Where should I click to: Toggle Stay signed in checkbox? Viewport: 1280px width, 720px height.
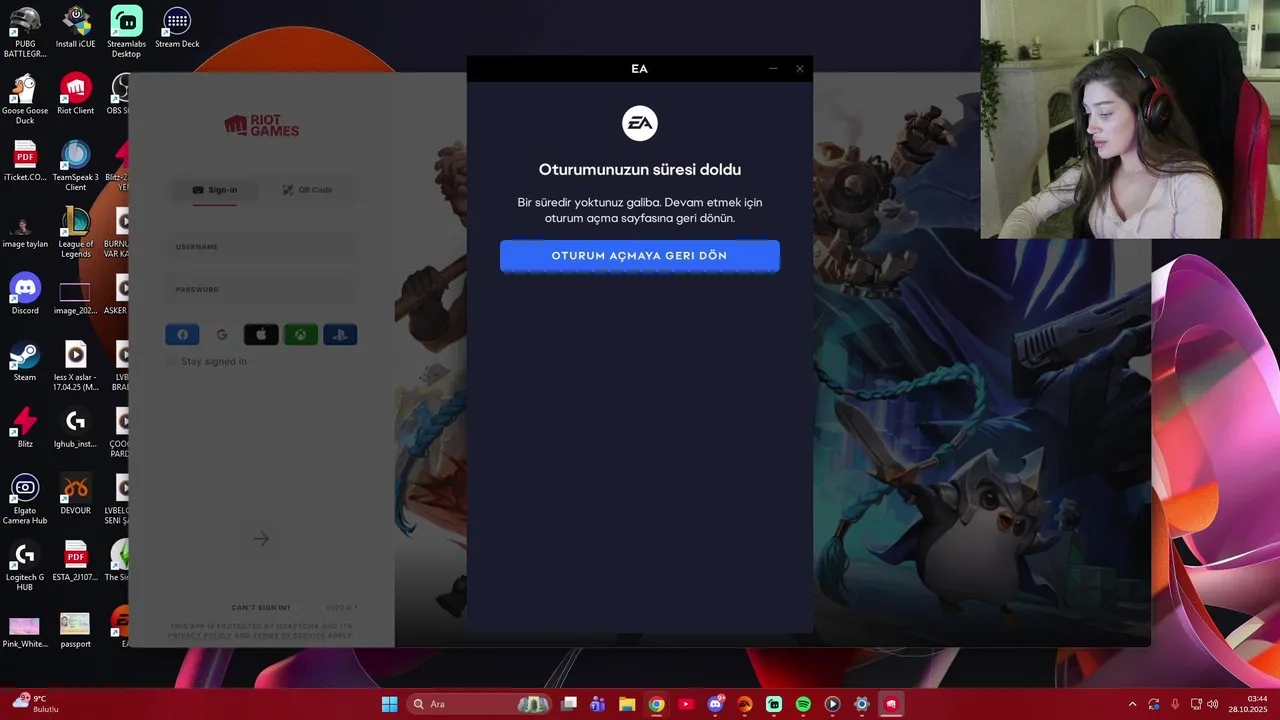click(171, 361)
